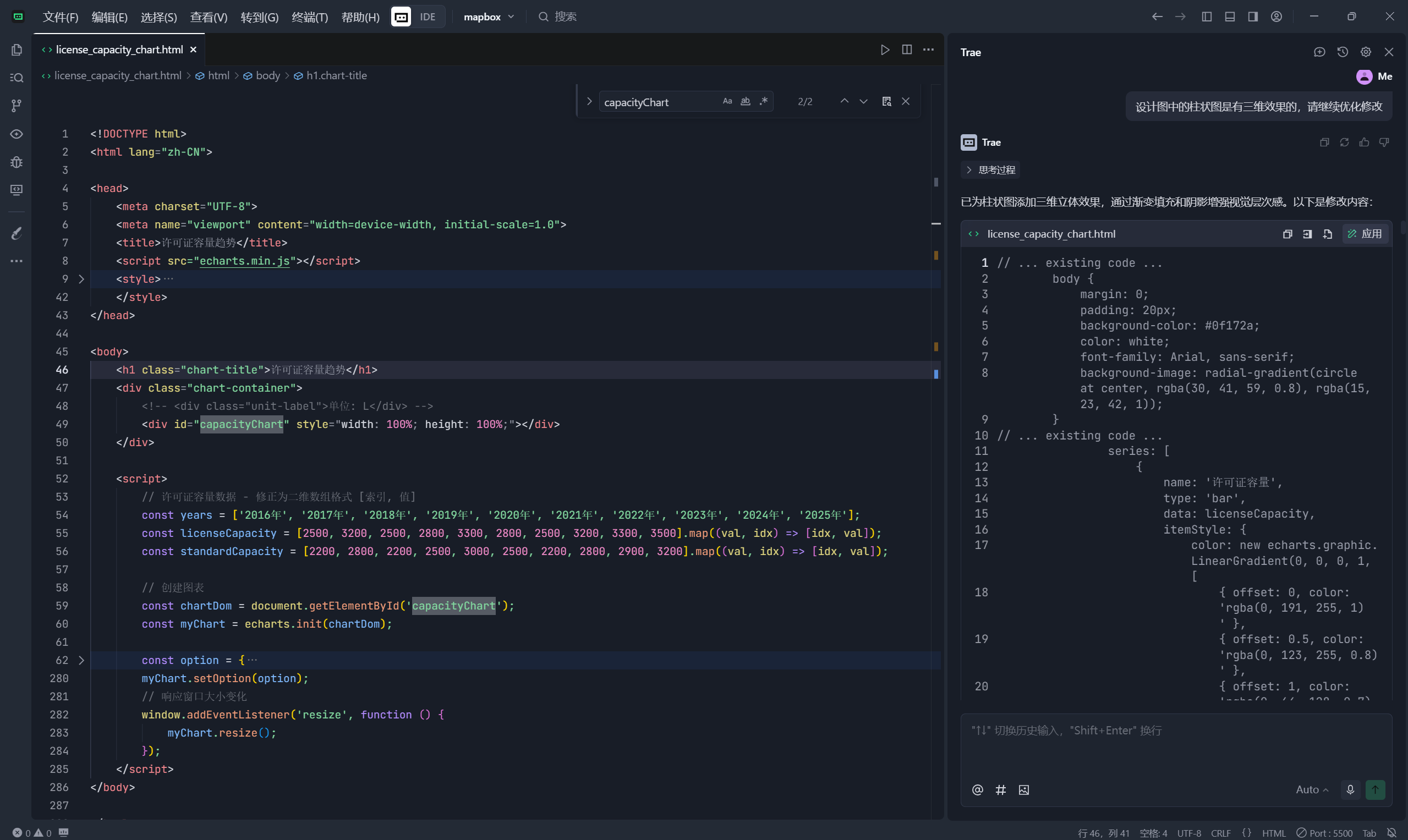The height and width of the screenshot is (840, 1408).
Task: Open the Source Control branch icon
Action: pos(17,105)
